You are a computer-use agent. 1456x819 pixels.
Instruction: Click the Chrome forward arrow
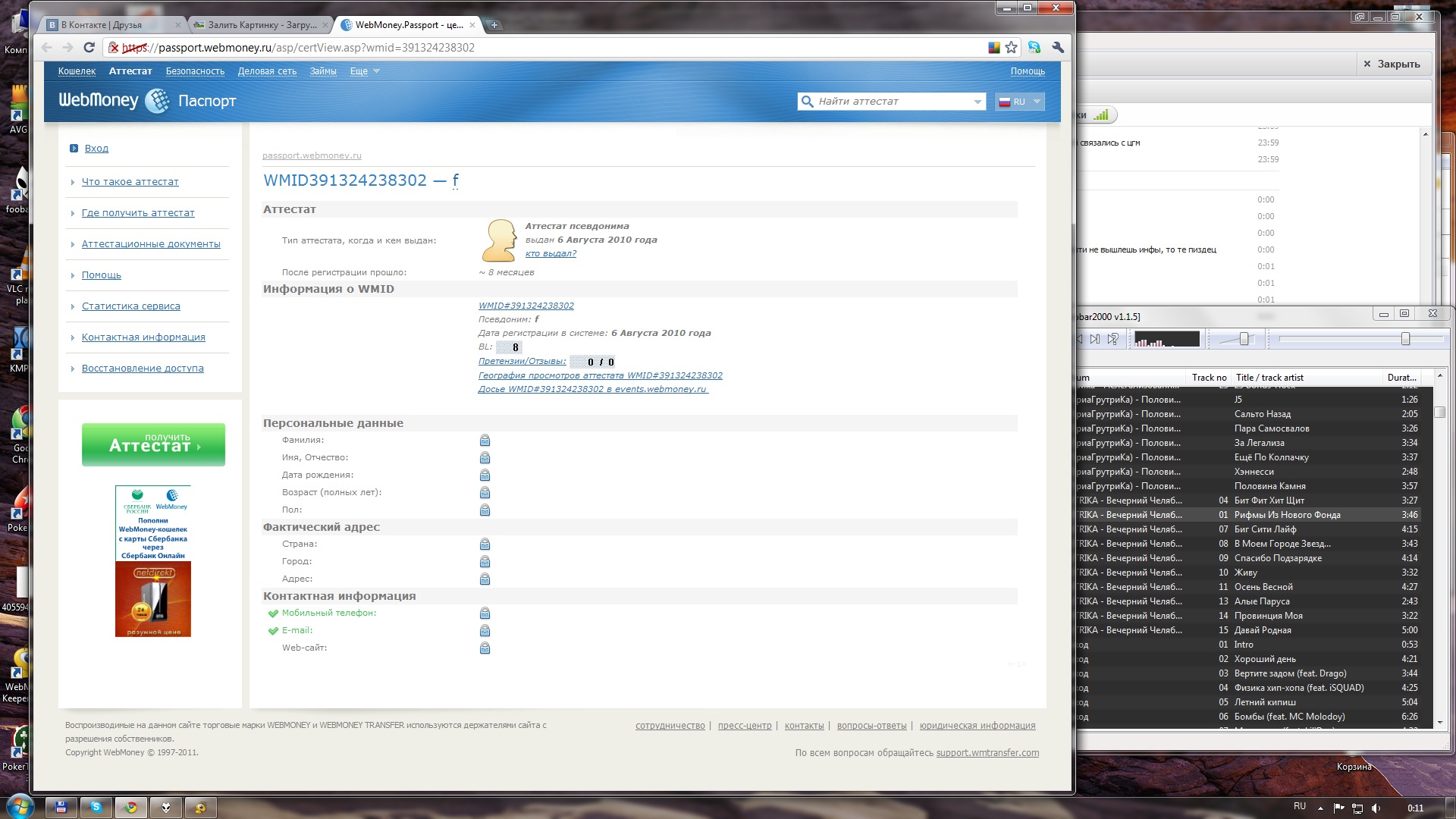tap(67, 48)
